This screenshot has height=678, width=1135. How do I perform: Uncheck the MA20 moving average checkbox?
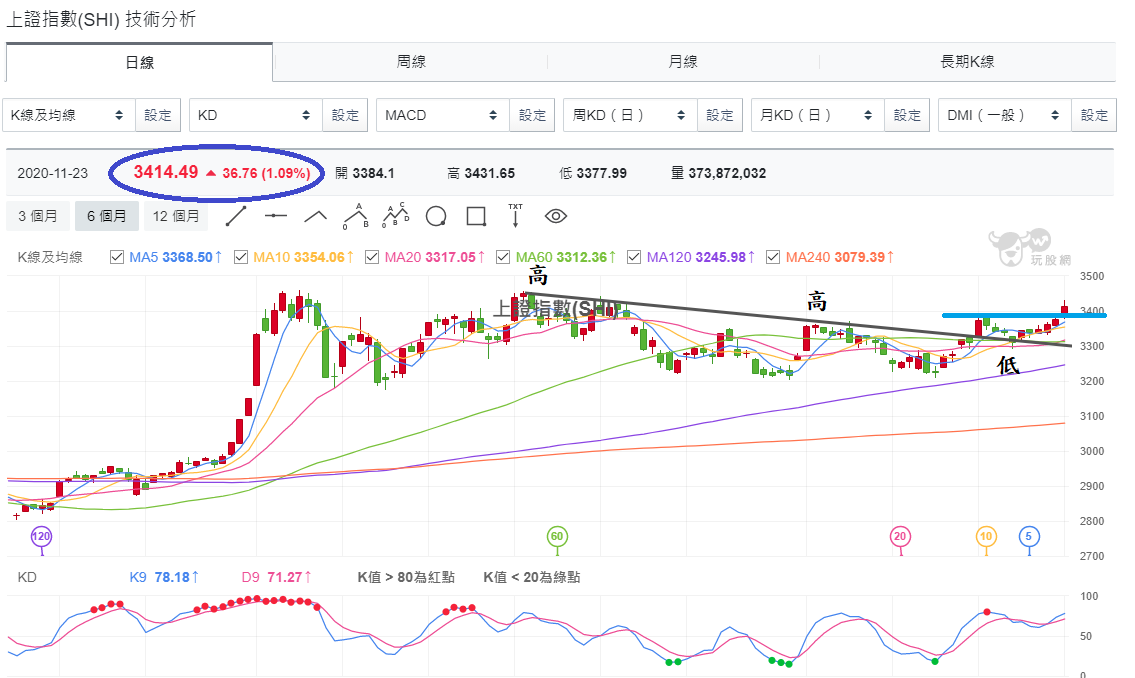click(x=372, y=257)
